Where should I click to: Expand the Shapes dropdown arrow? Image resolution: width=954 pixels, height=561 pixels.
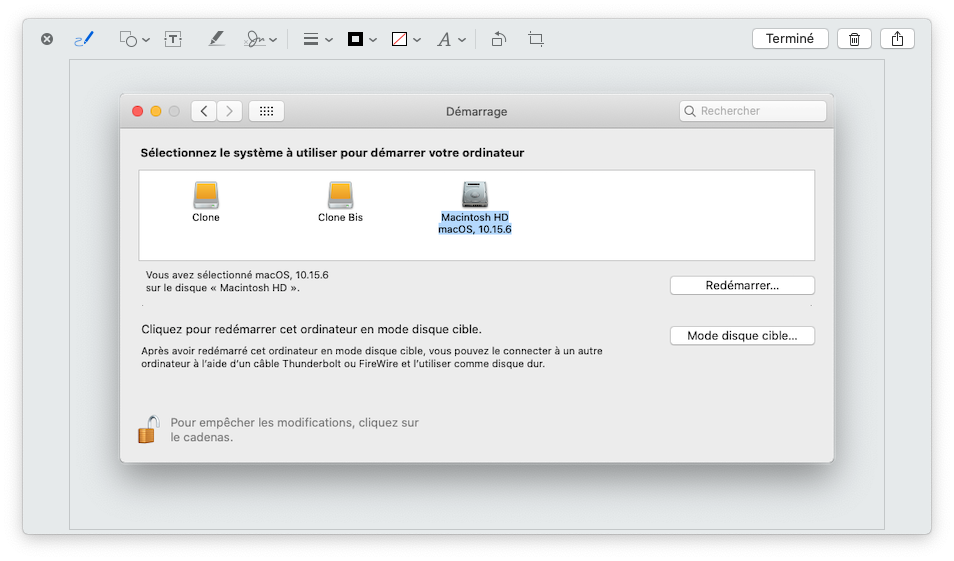tap(146, 40)
